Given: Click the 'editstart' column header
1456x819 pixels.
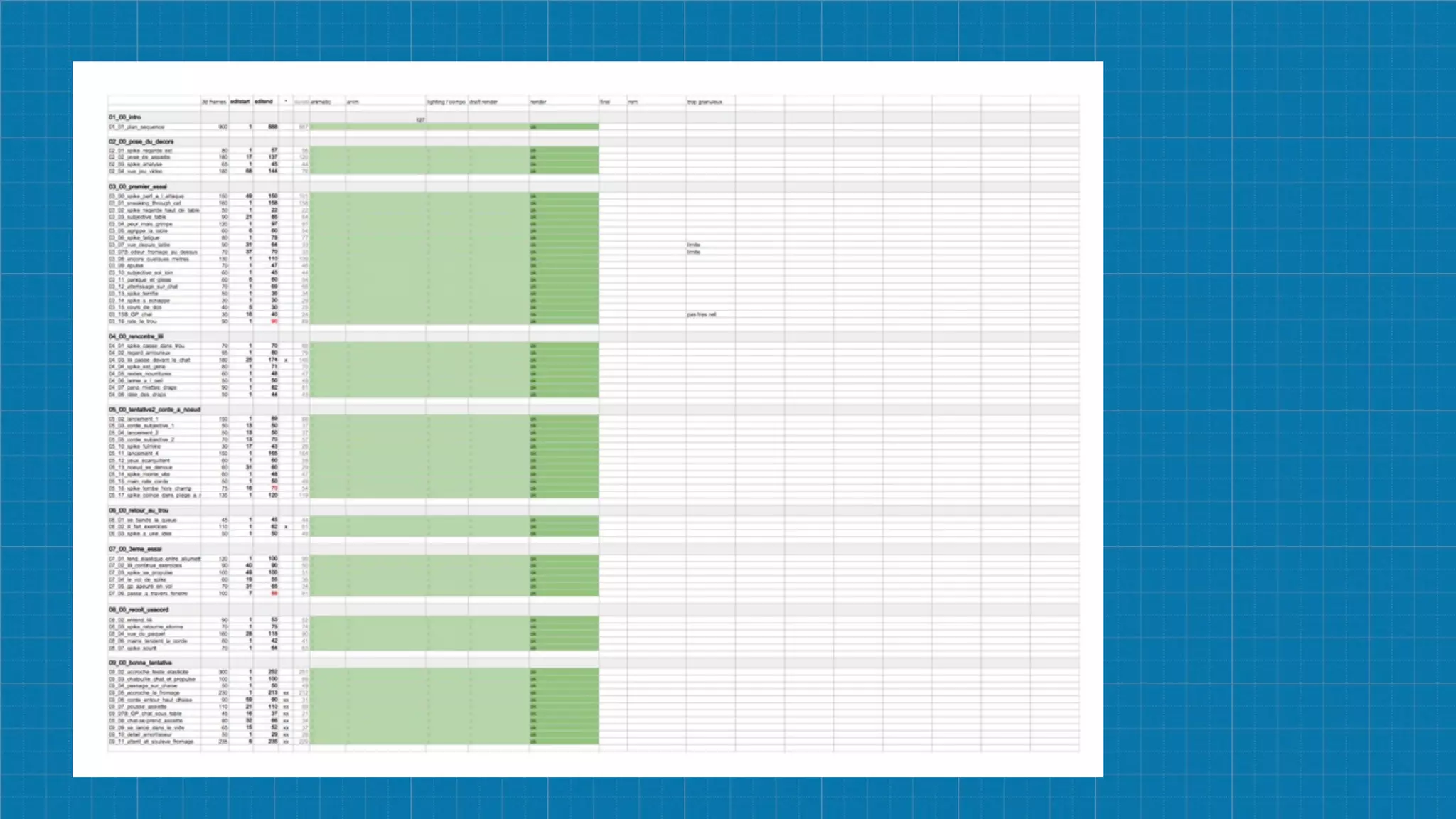Looking at the screenshot, I should coord(240,102).
